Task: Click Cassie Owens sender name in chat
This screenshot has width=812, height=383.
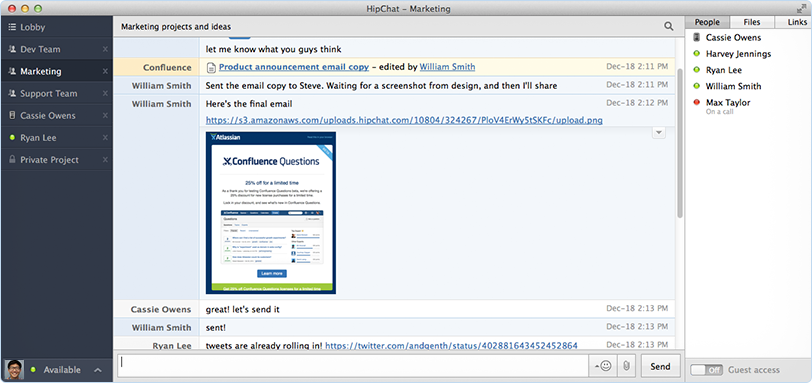Action: pyautogui.click(x=161, y=310)
